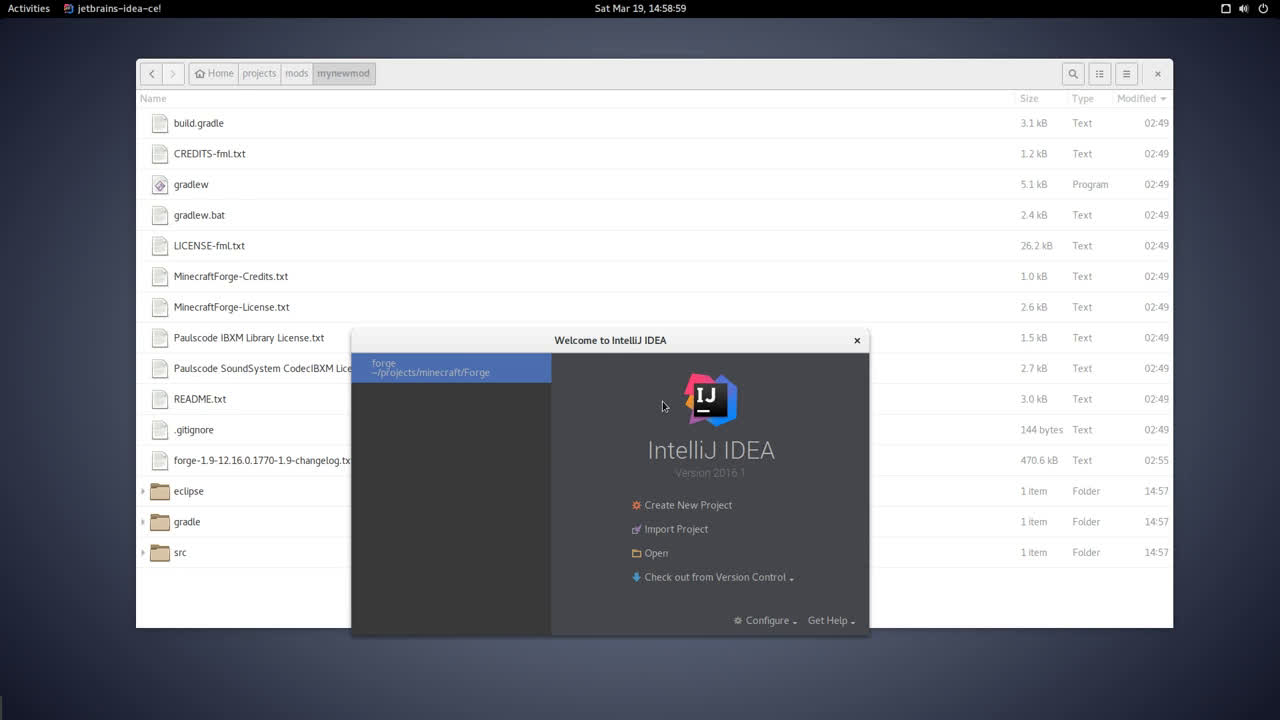Viewport: 1280px width, 720px height.
Task: Click the gradlew program icon
Action: click(x=160, y=184)
